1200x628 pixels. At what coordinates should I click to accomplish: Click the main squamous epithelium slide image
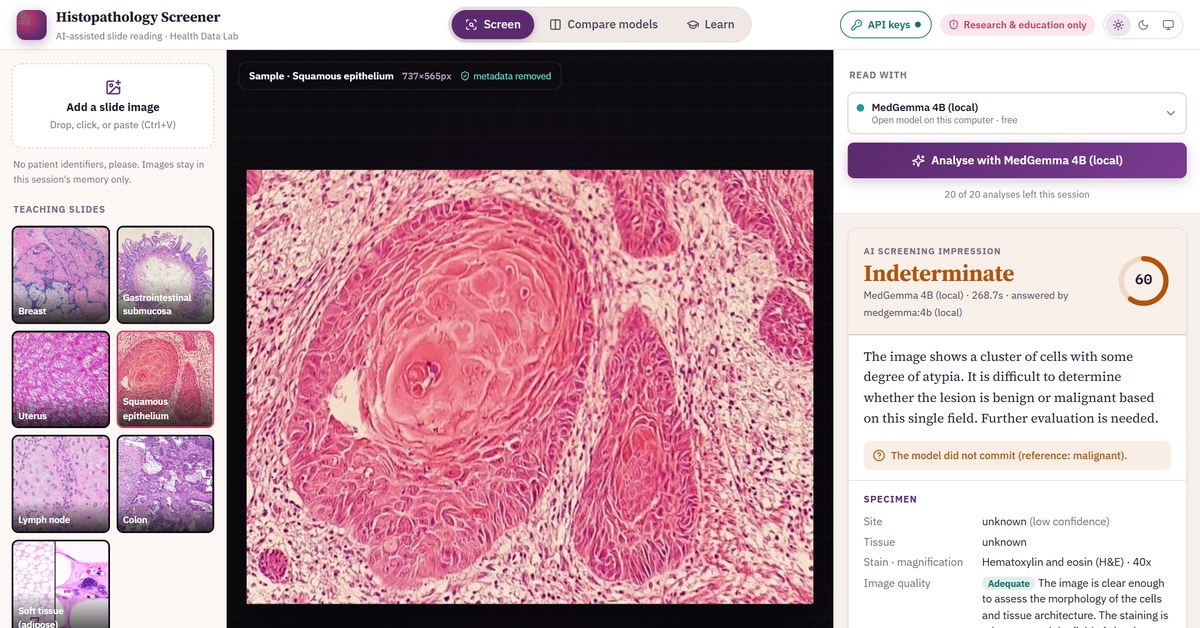pos(530,387)
